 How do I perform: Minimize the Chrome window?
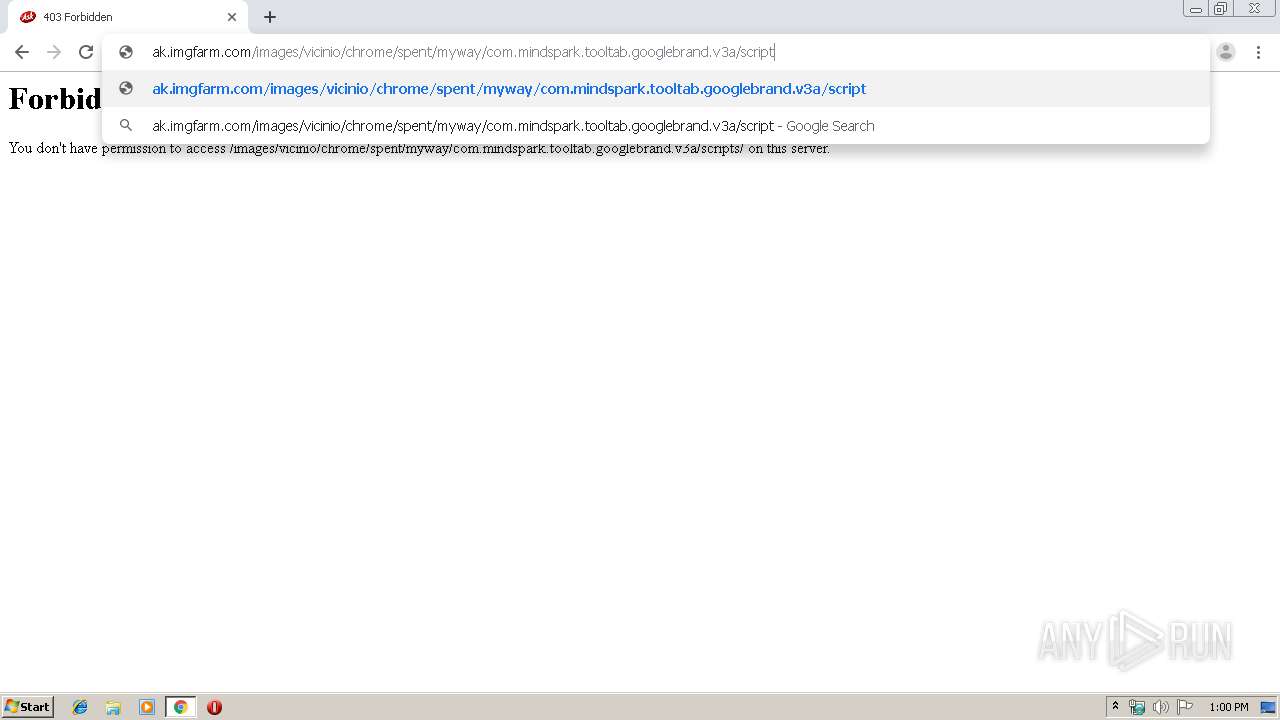pyautogui.click(x=1195, y=9)
